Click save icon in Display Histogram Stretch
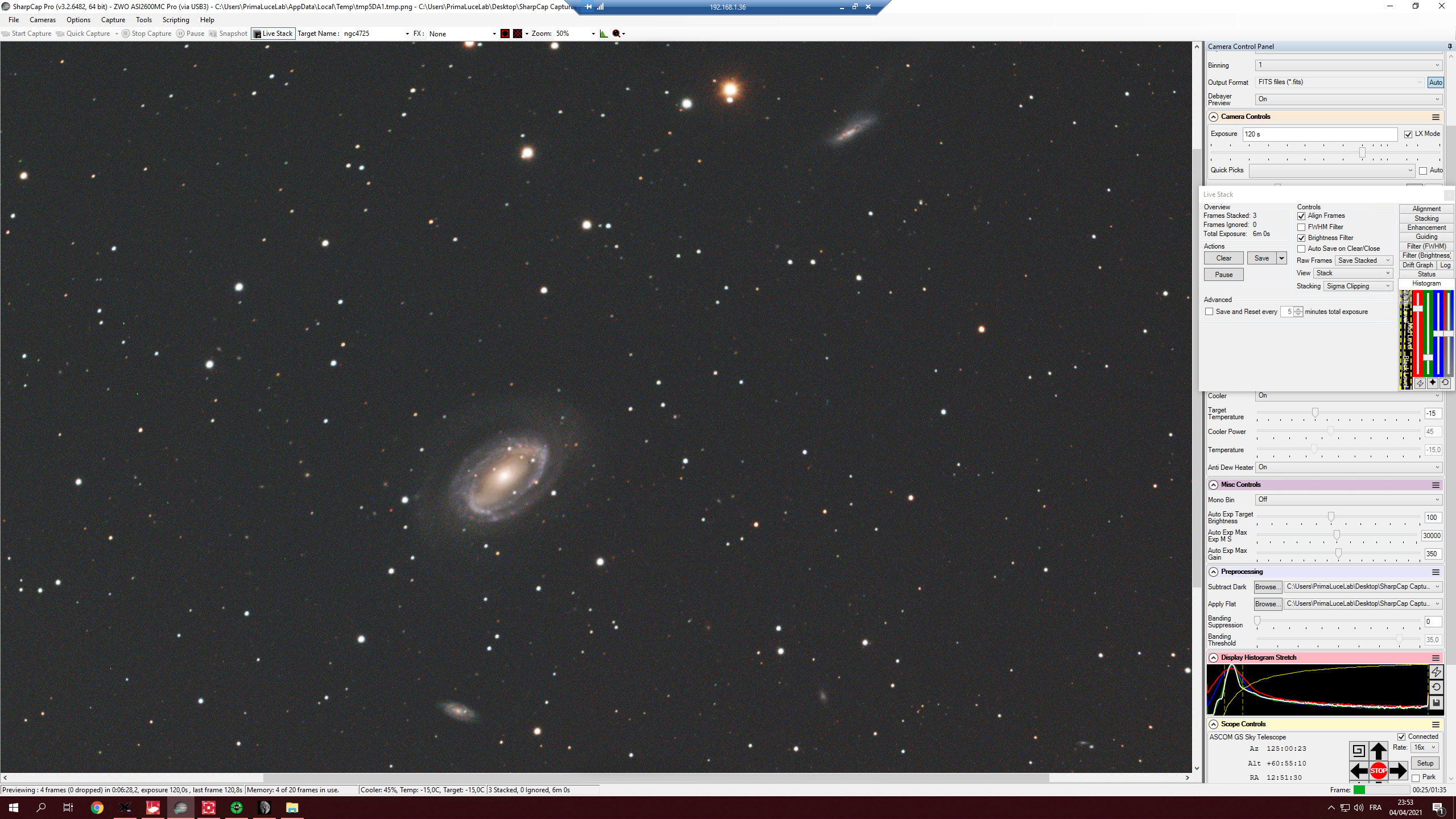Viewport: 1456px width, 819px height. pos(1436,703)
